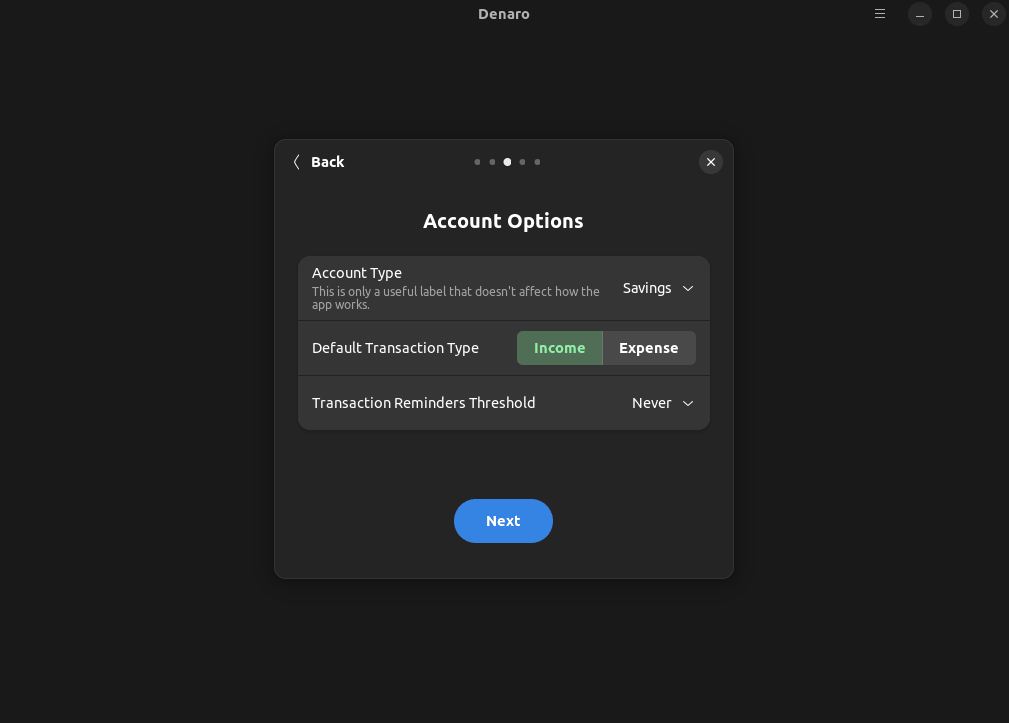Open the Savings account type dropdown
The height and width of the screenshot is (723, 1009).
(x=658, y=288)
